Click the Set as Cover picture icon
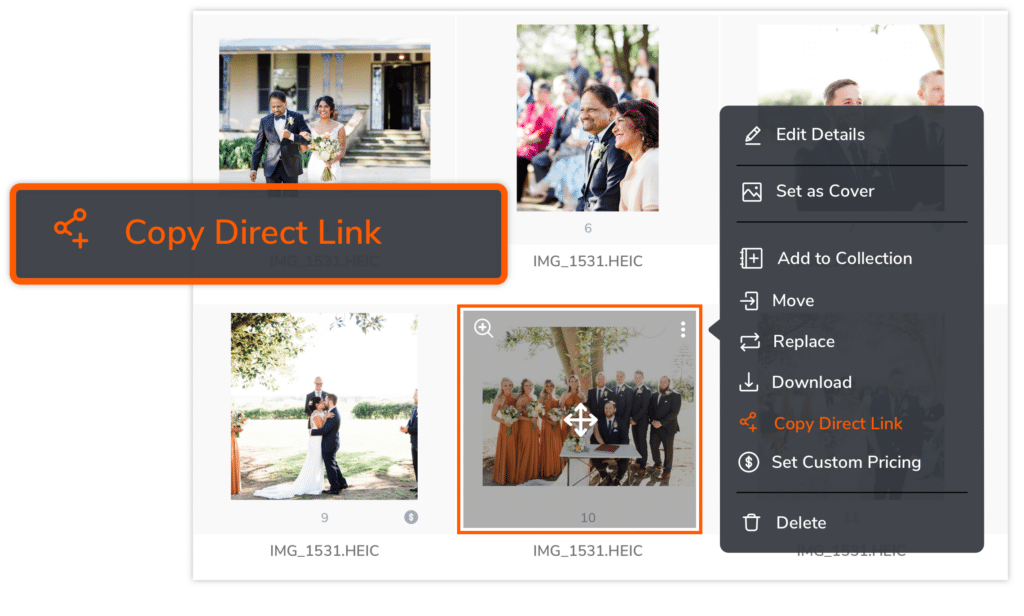Screen dimensions: 1024x616 (x=751, y=190)
